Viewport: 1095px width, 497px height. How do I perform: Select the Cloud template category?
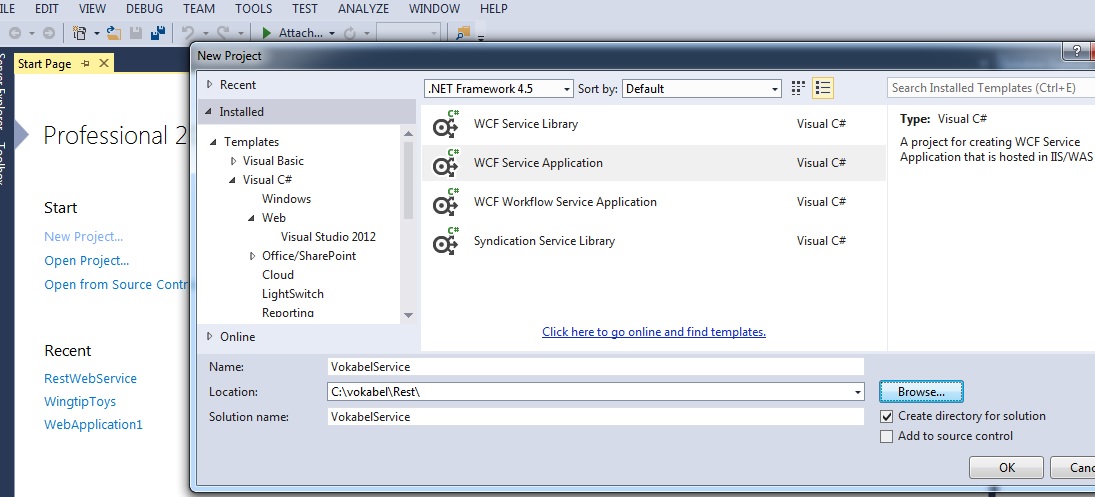(278, 275)
